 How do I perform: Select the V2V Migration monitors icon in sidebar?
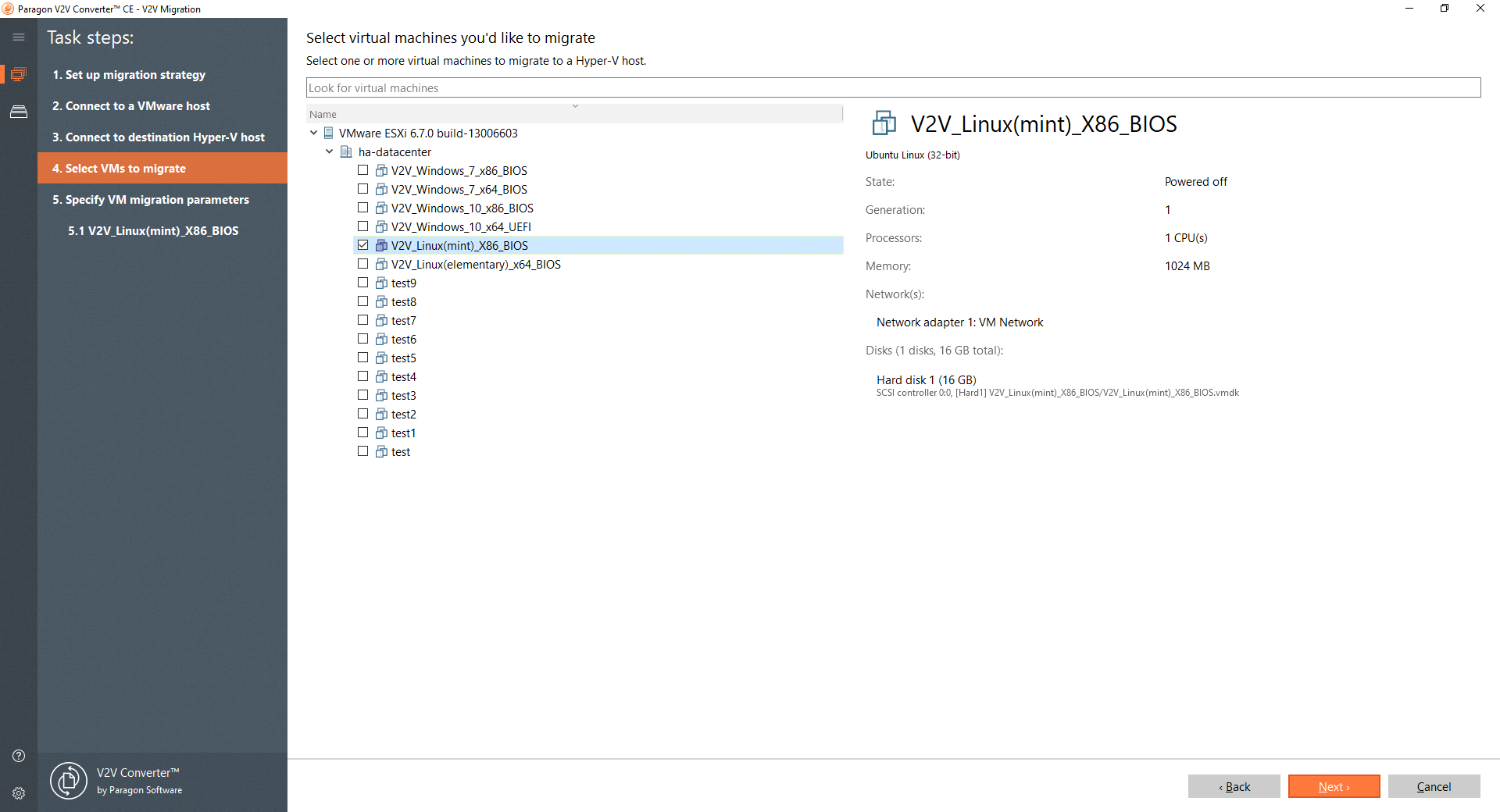click(19, 74)
